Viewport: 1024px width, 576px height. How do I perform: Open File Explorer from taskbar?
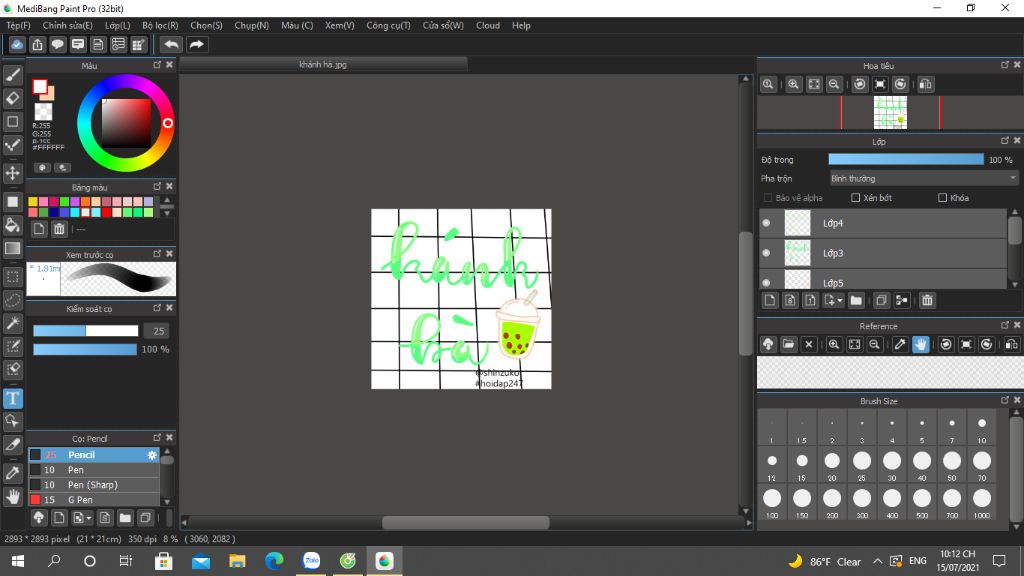(237, 561)
